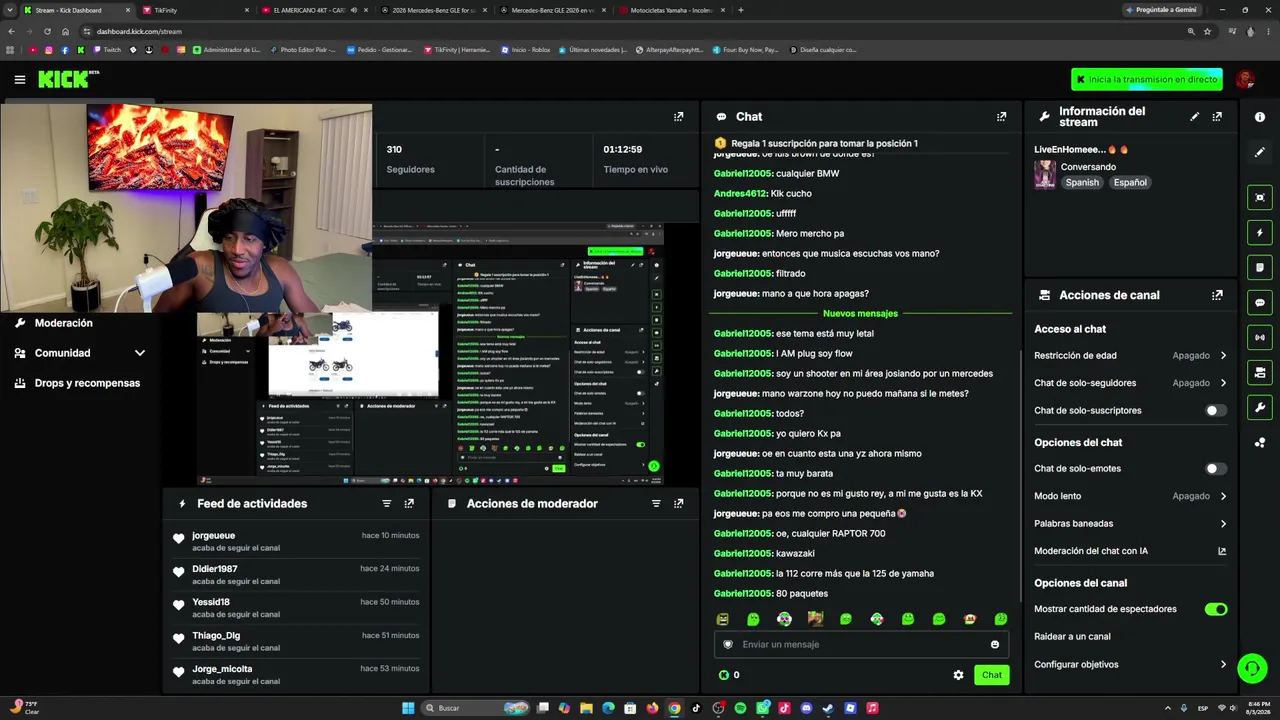Open the green headset support button
Viewport: 1280px width, 720px height.
tap(1251, 668)
